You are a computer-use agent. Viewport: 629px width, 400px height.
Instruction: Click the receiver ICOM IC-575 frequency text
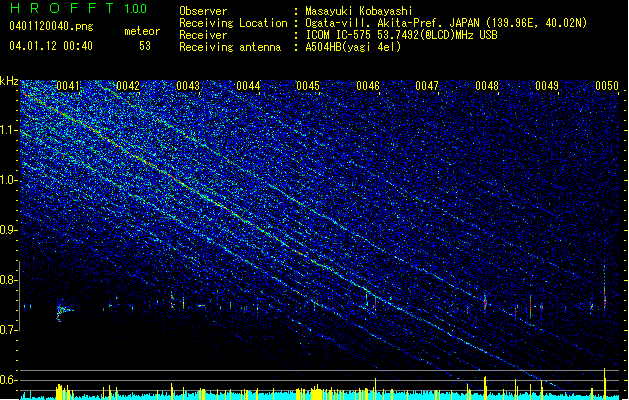(401, 35)
